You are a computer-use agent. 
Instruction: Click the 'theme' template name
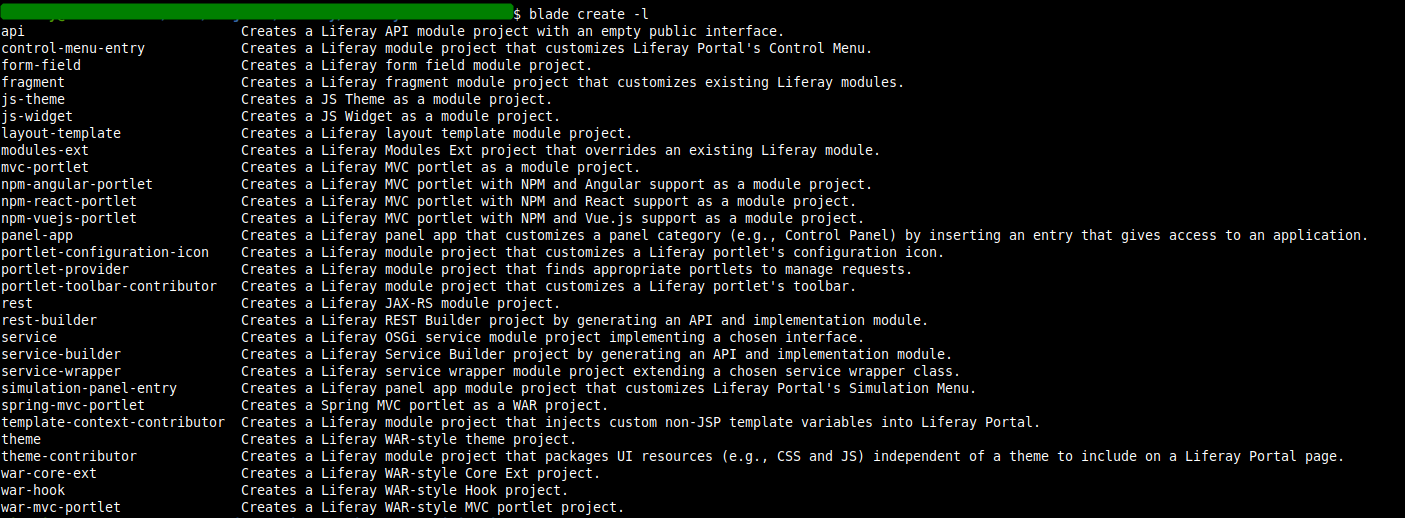tap(21, 439)
